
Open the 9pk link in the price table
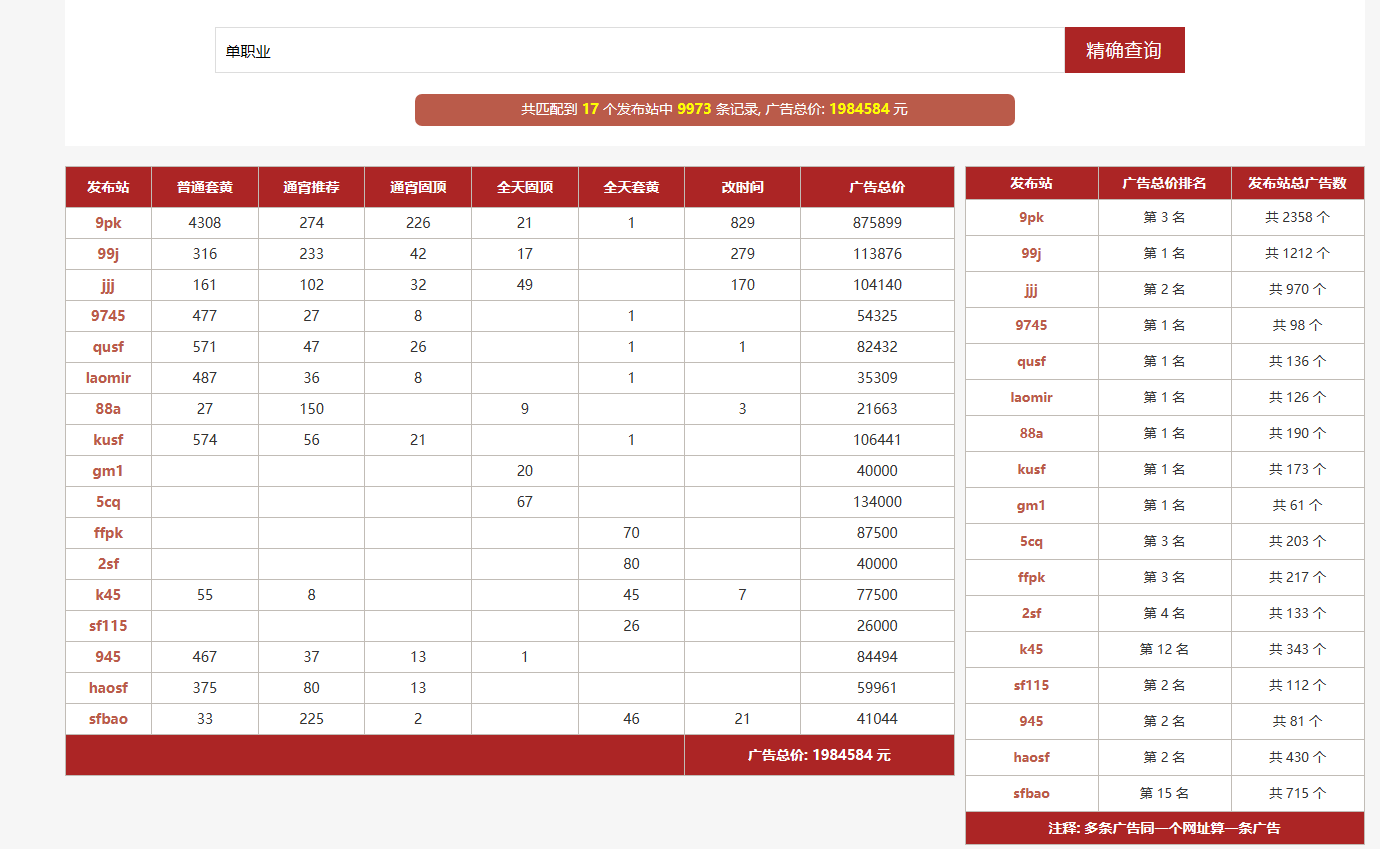pos(108,223)
